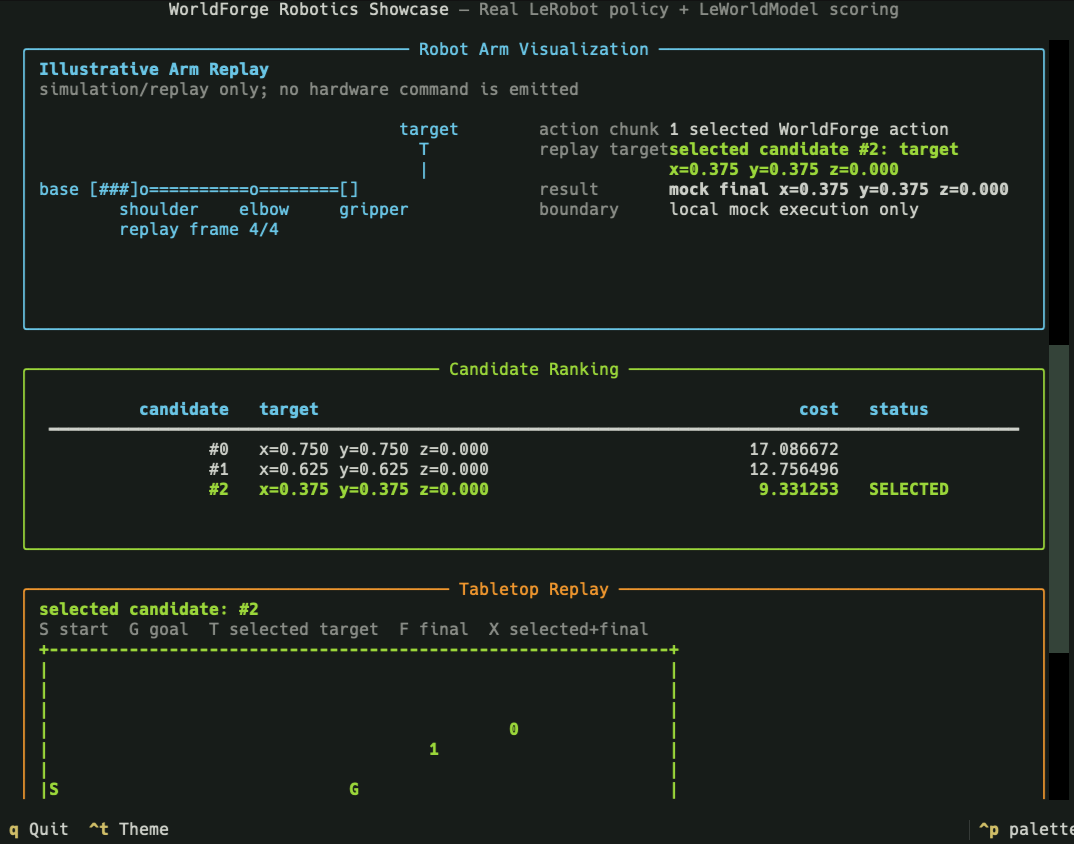Click the elbow label under the arm
This screenshot has height=844, width=1074.
[264, 209]
